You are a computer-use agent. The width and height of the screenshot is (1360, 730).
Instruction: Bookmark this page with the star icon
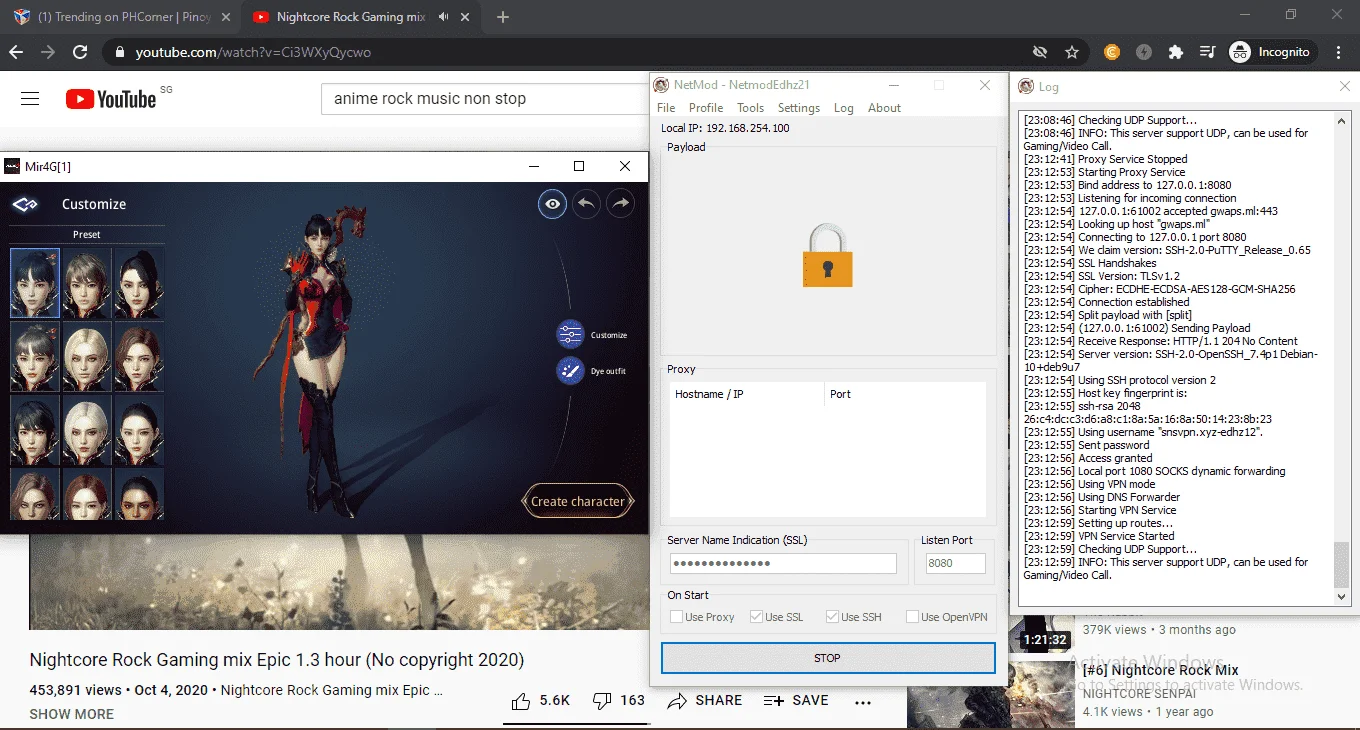click(1072, 52)
